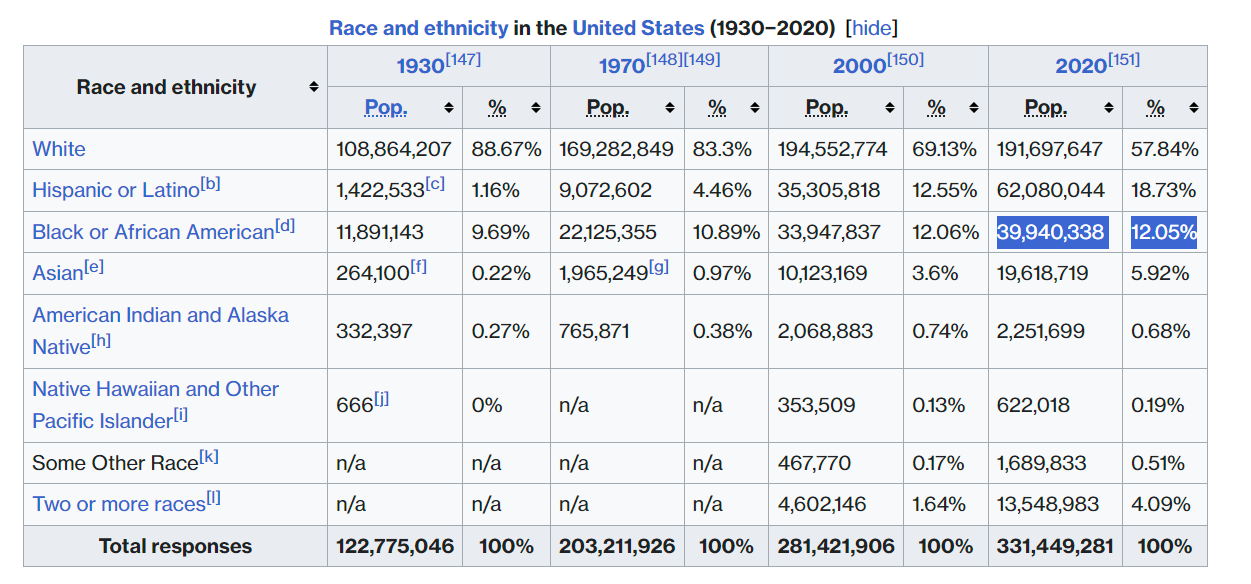The width and height of the screenshot is (1251, 584).
Task: Sort the 2020 % column arrows
Action: [1194, 107]
